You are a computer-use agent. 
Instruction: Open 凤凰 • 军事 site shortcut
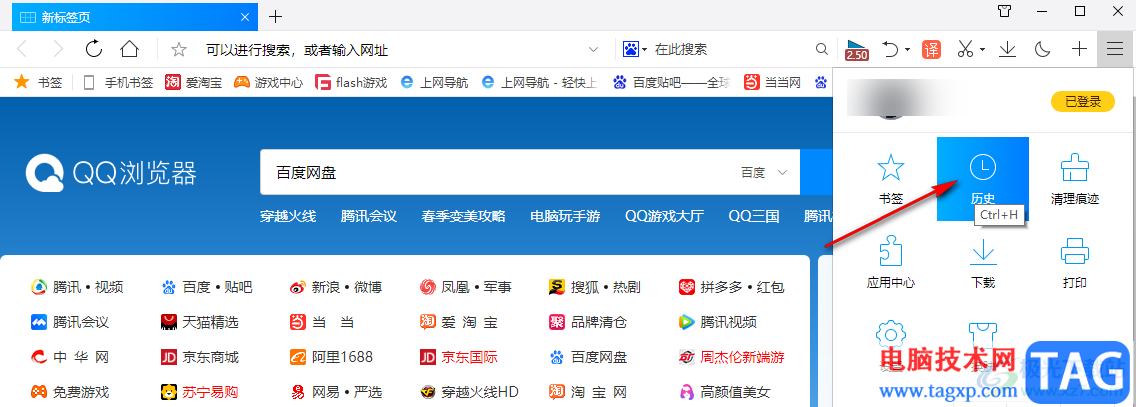(x=465, y=288)
